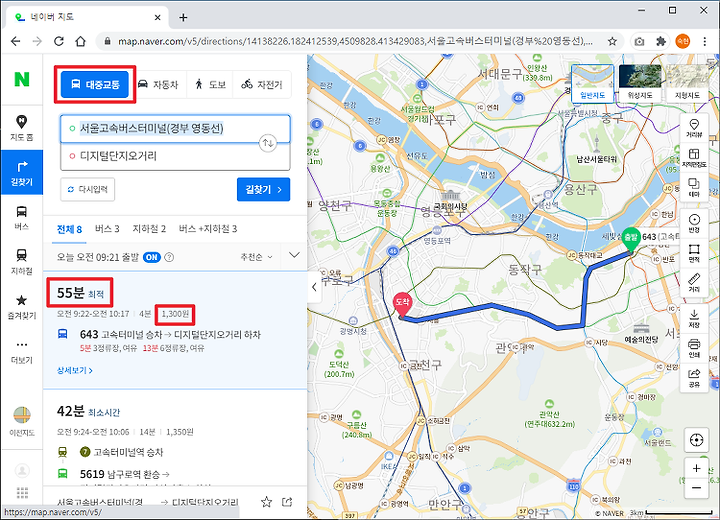Click the 길찾기 search route button
Viewport: 720px width, 520px height.
point(264,189)
